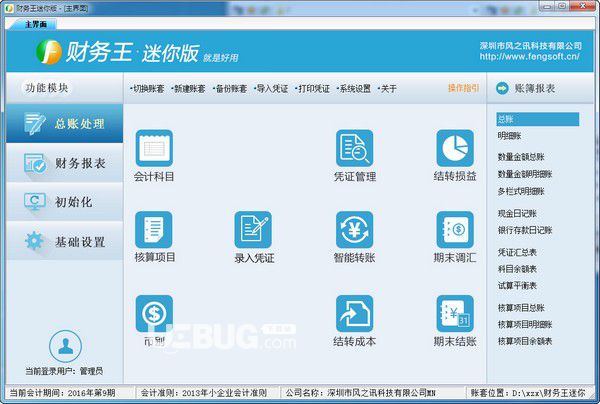Screen dimensions: 600x404
Task: Select 核算项目明细账 in the report list
Action: coord(525,324)
